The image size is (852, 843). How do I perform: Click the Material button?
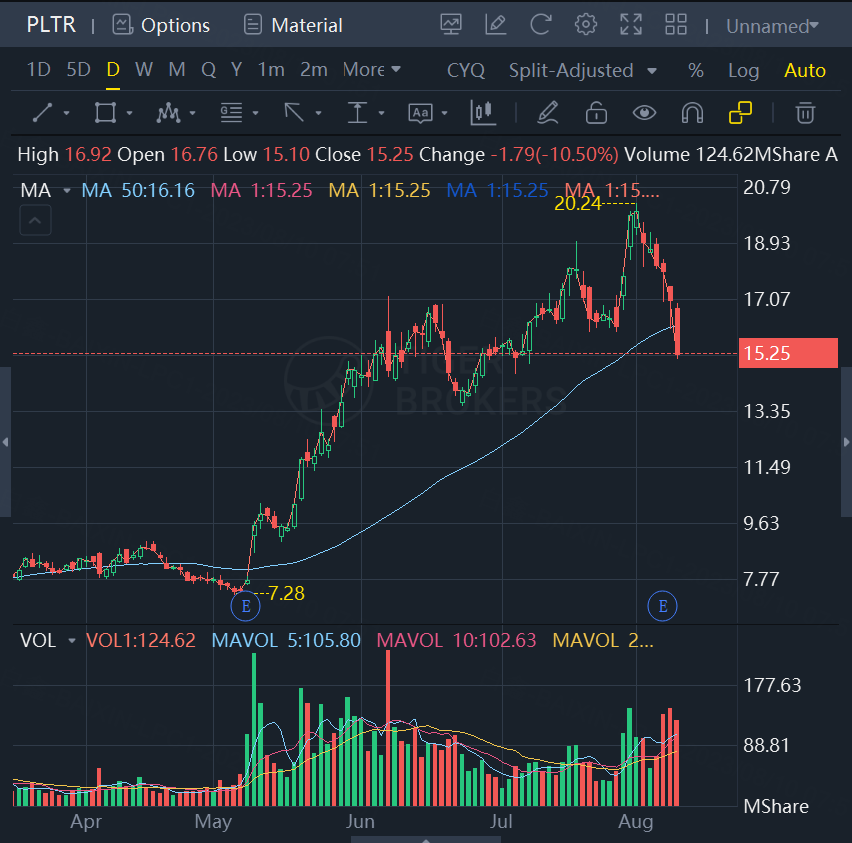point(293,25)
